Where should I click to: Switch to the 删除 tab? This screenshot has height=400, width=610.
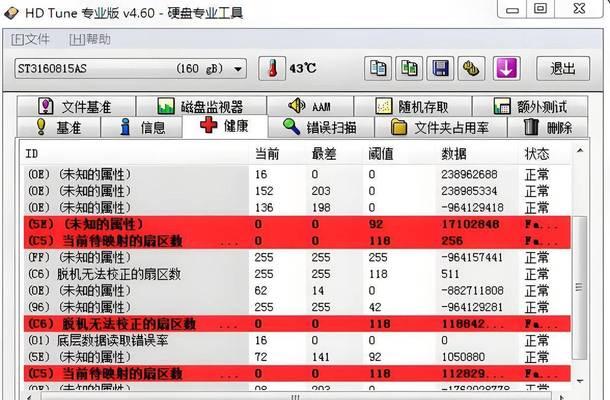[548, 127]
